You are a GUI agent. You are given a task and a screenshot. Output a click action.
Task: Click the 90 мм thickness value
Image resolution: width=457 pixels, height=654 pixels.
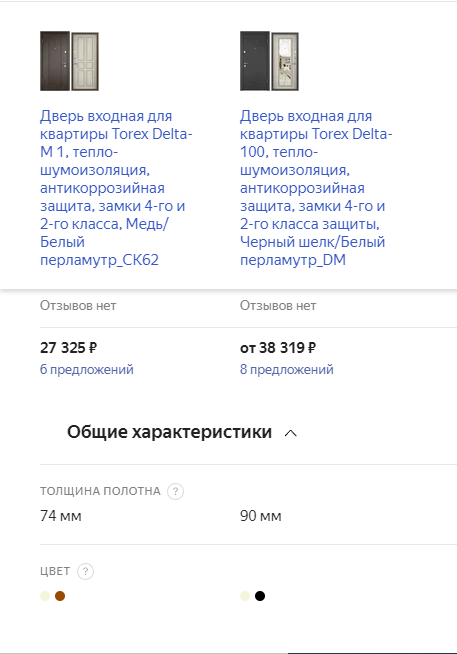[261, 516]
